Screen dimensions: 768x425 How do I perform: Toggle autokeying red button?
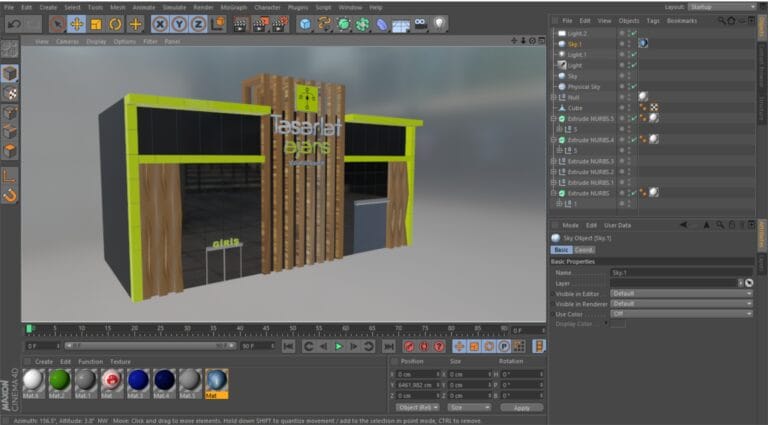tap(424, 346)
